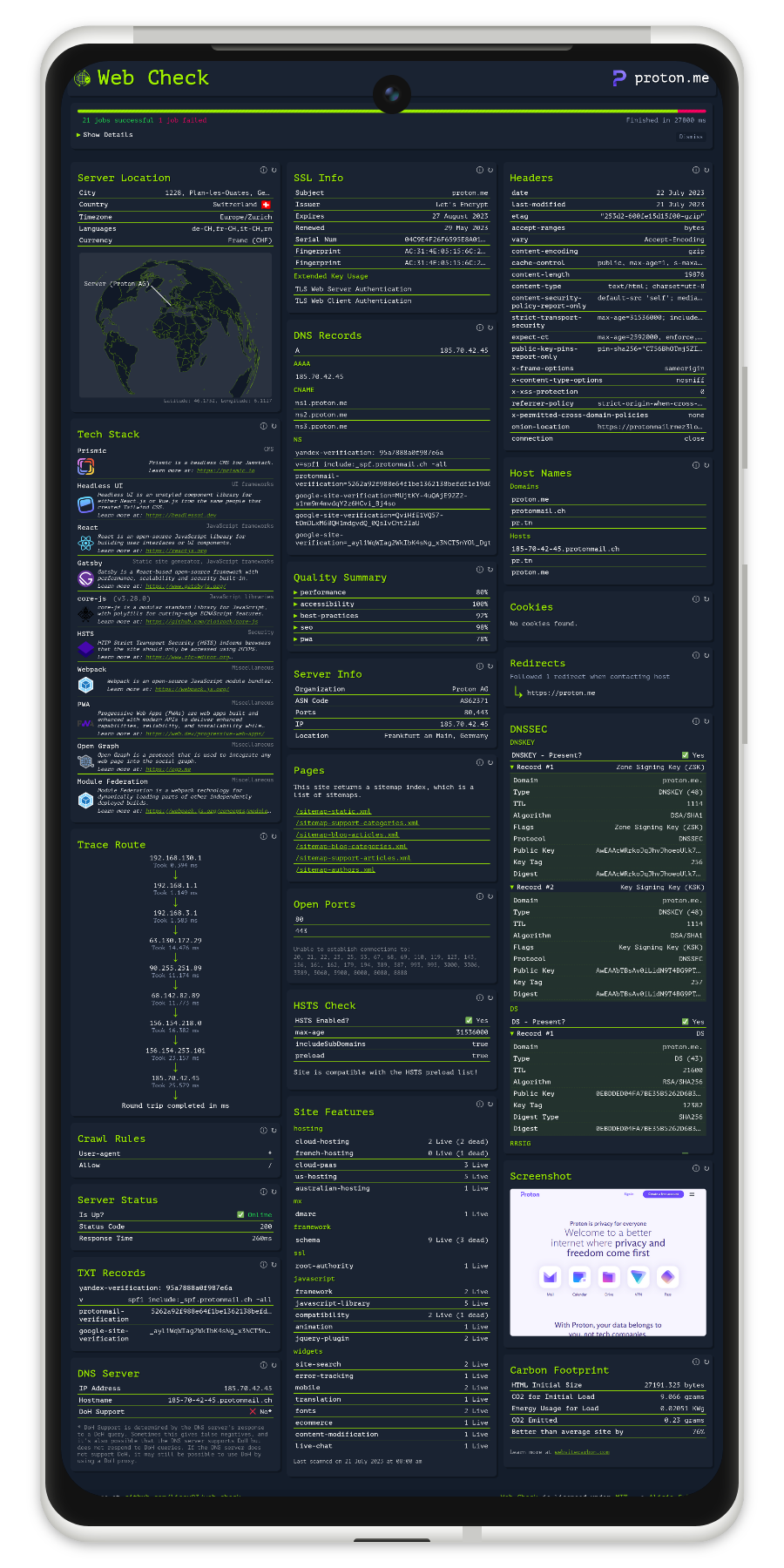Click the DNSKEY Present checkmark

tap(686, 755)
